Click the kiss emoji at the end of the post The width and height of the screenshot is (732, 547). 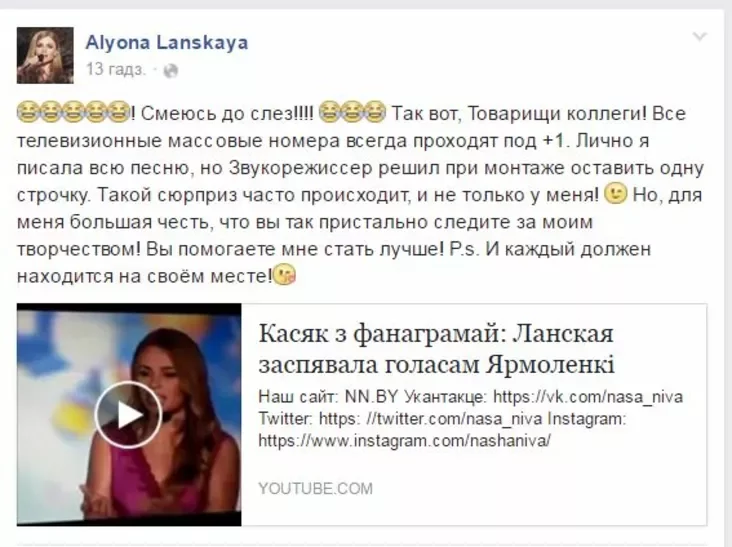click(284, 274)
